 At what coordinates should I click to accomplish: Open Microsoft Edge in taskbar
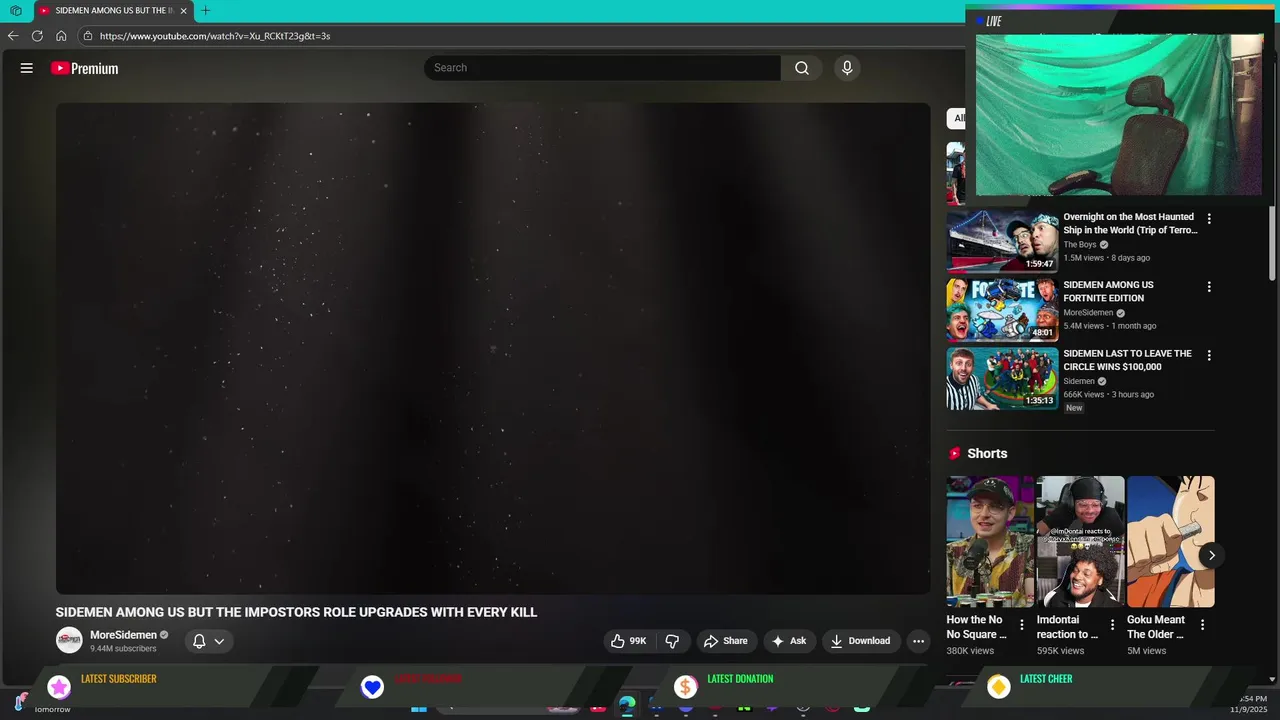[627, 706]
